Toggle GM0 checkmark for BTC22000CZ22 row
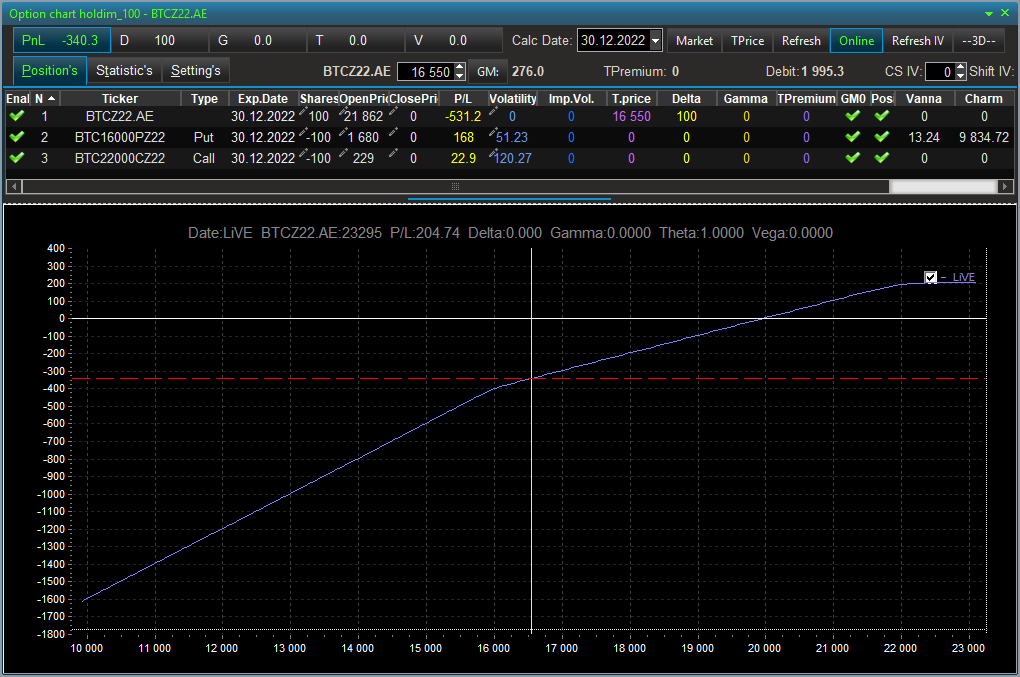Image resolution: width=1020 pixels, height=677 pixels. [852, 157]
